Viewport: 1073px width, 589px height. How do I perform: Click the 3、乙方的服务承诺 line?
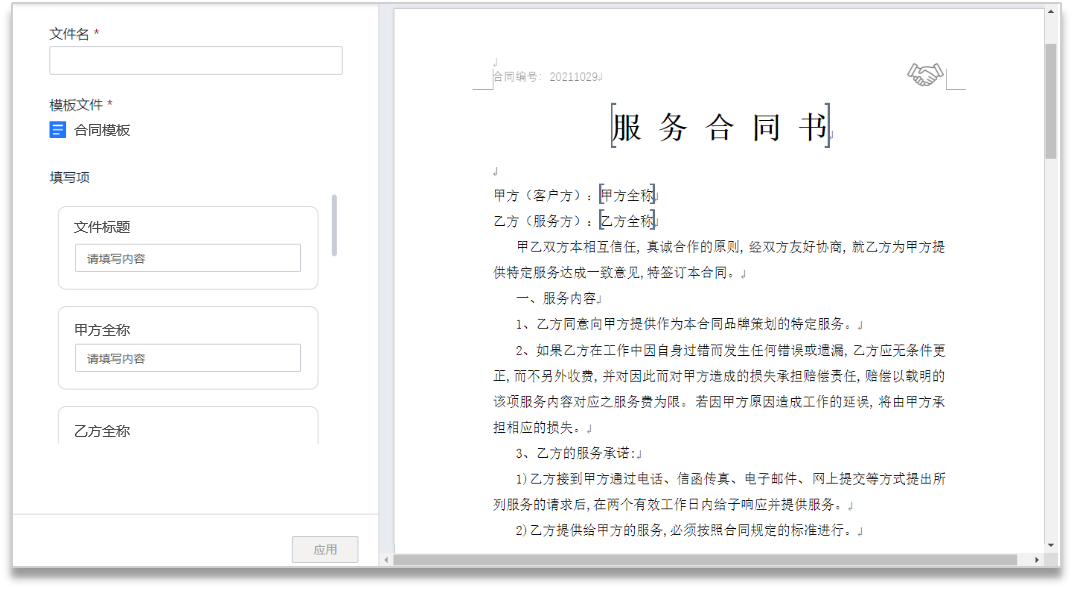578,453
